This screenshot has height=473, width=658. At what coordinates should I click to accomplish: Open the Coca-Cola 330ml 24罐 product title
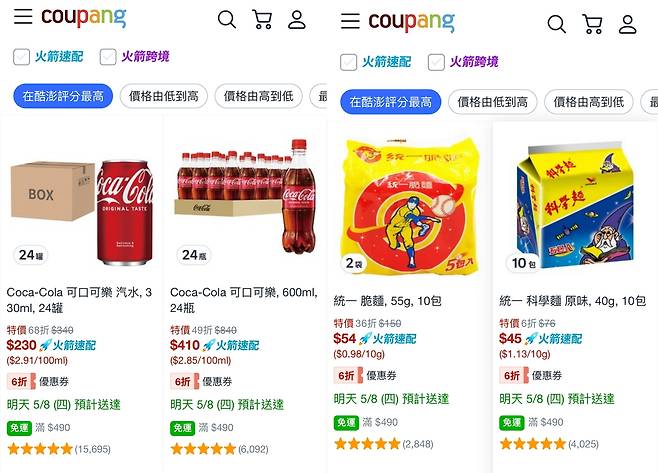(79, 300)
